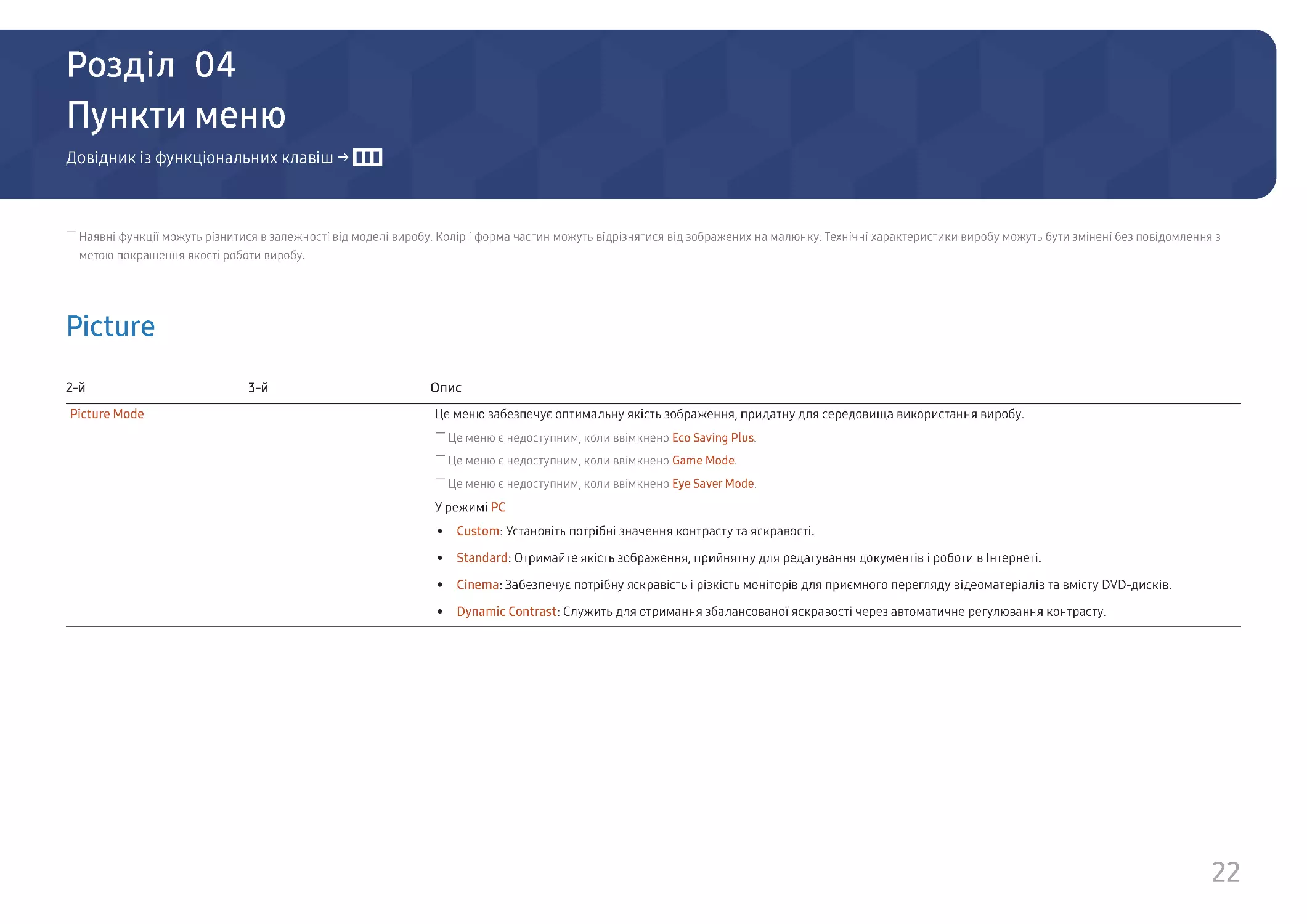Click the 'Game Mode' highlighted term
Screen dimensions: 1307x924
[703, 460]
